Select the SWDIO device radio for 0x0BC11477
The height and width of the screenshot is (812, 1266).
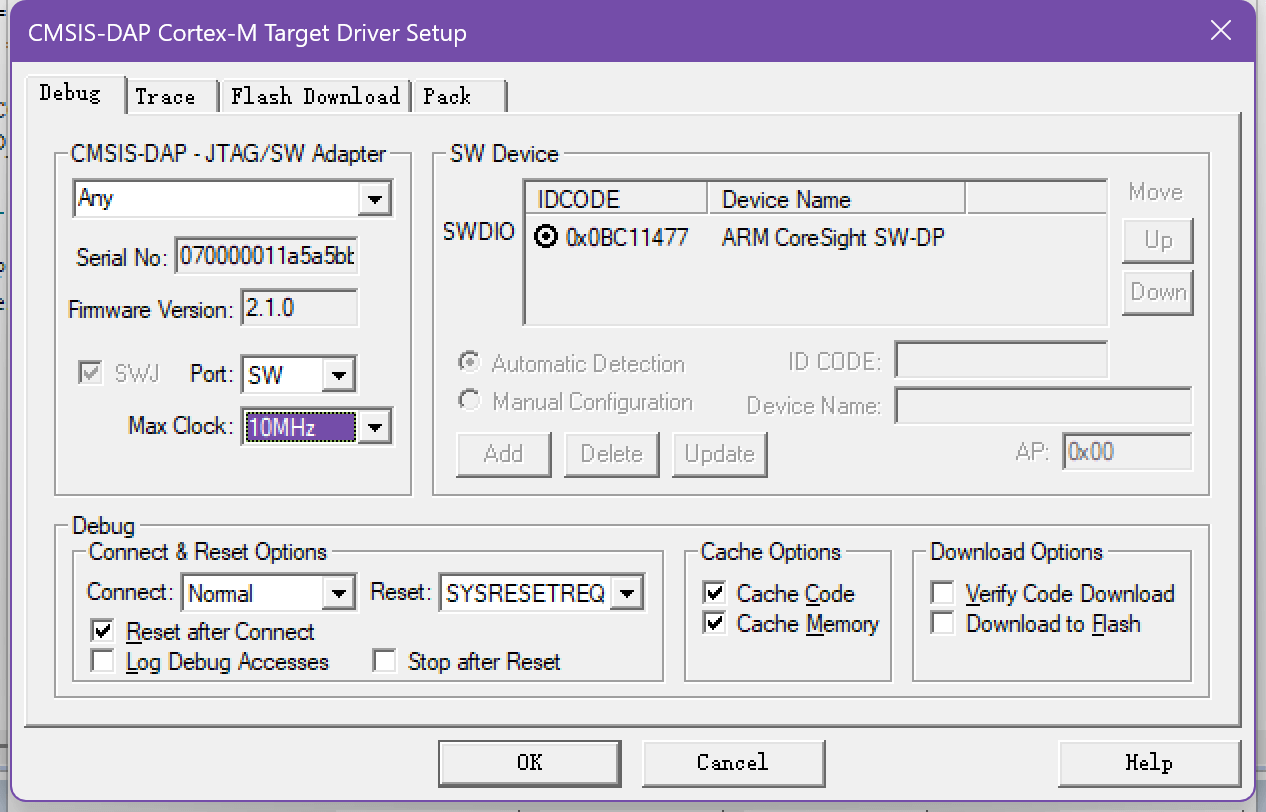tap(546, 238)
